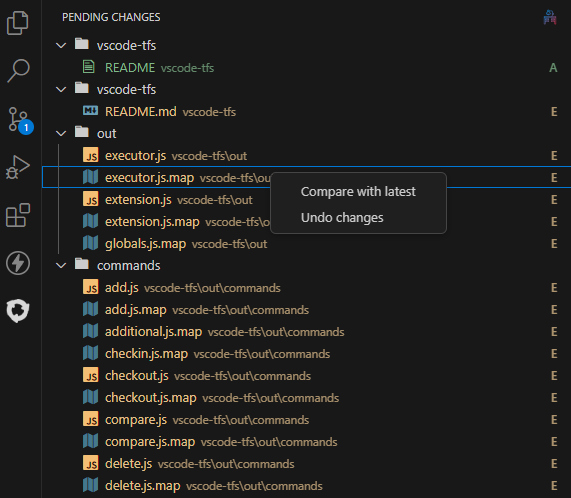The width and height of the screenshot is (571, 498).
Task: Select the README file with A status
Action: [307, 68]
